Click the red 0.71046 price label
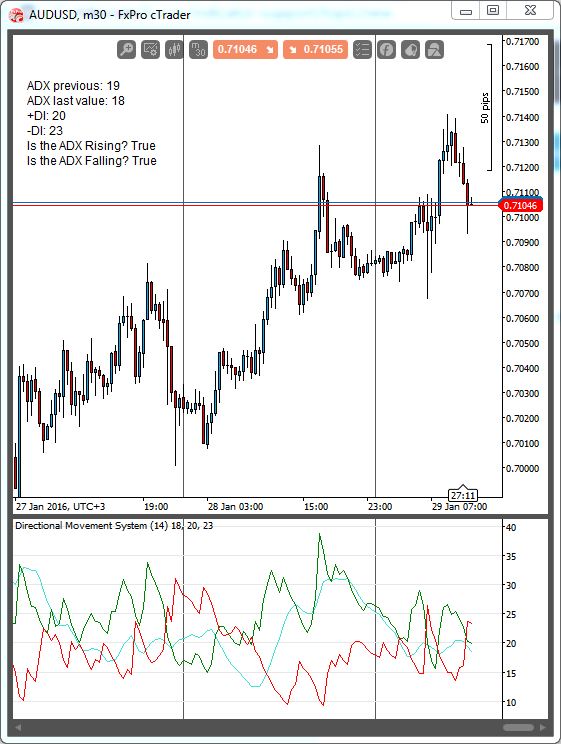The image size is (561, 744). (521, 205)
